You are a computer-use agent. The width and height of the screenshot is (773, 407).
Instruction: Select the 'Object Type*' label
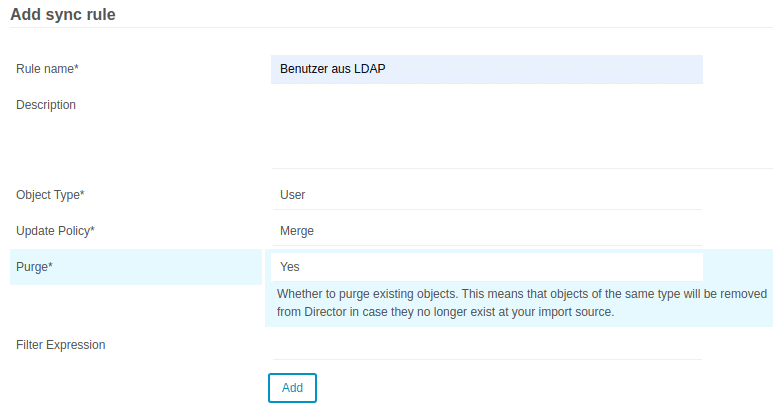pos(50,195)
